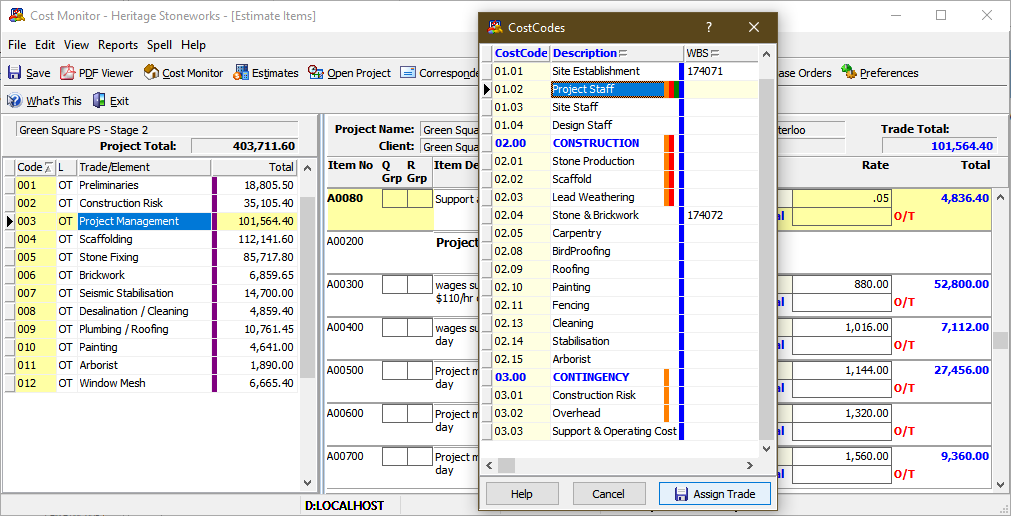Open the Help menu

pos(193,45)
